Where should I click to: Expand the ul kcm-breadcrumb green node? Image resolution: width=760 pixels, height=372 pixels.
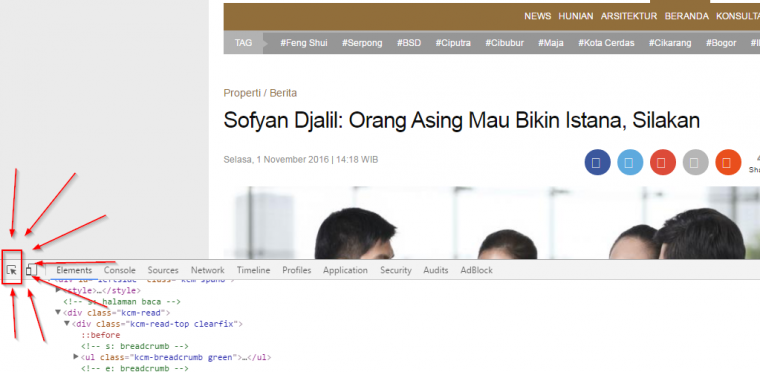76,357
